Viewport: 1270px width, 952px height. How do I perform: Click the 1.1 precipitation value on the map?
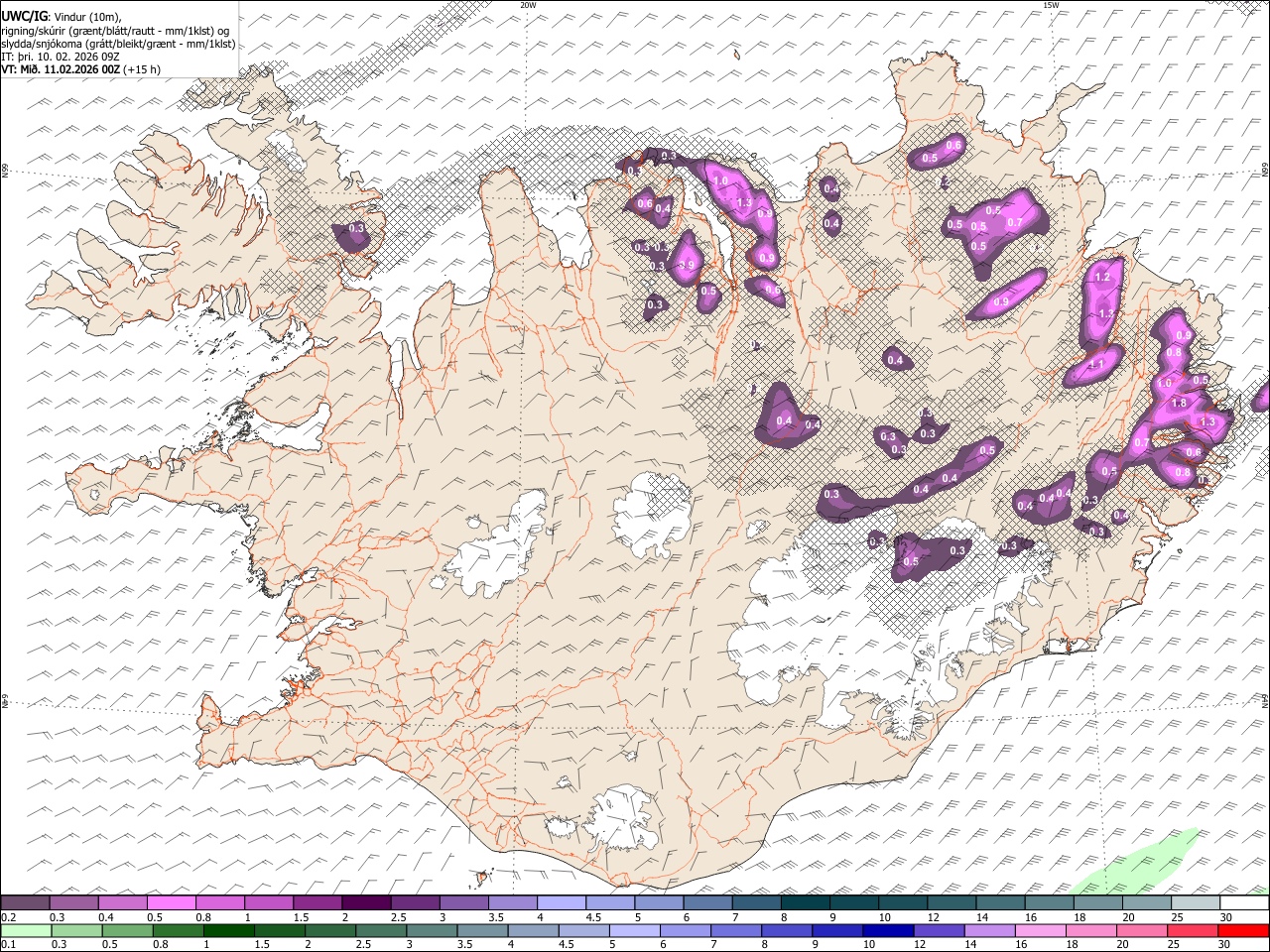tap(1096, 365)
